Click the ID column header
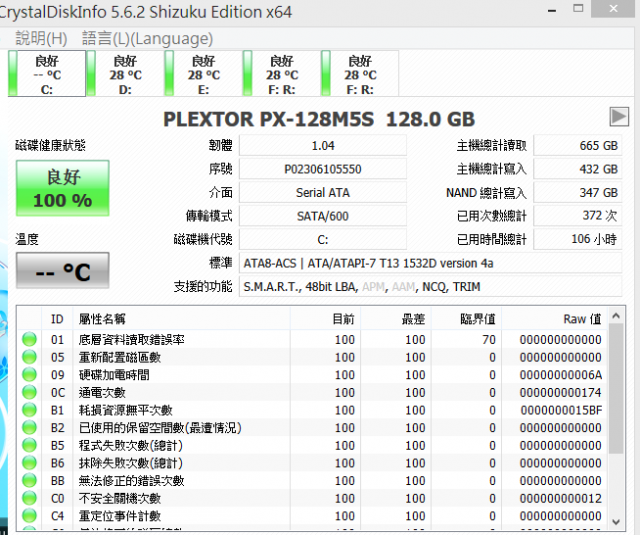The image size is (640, 535). tap(57, 319)
